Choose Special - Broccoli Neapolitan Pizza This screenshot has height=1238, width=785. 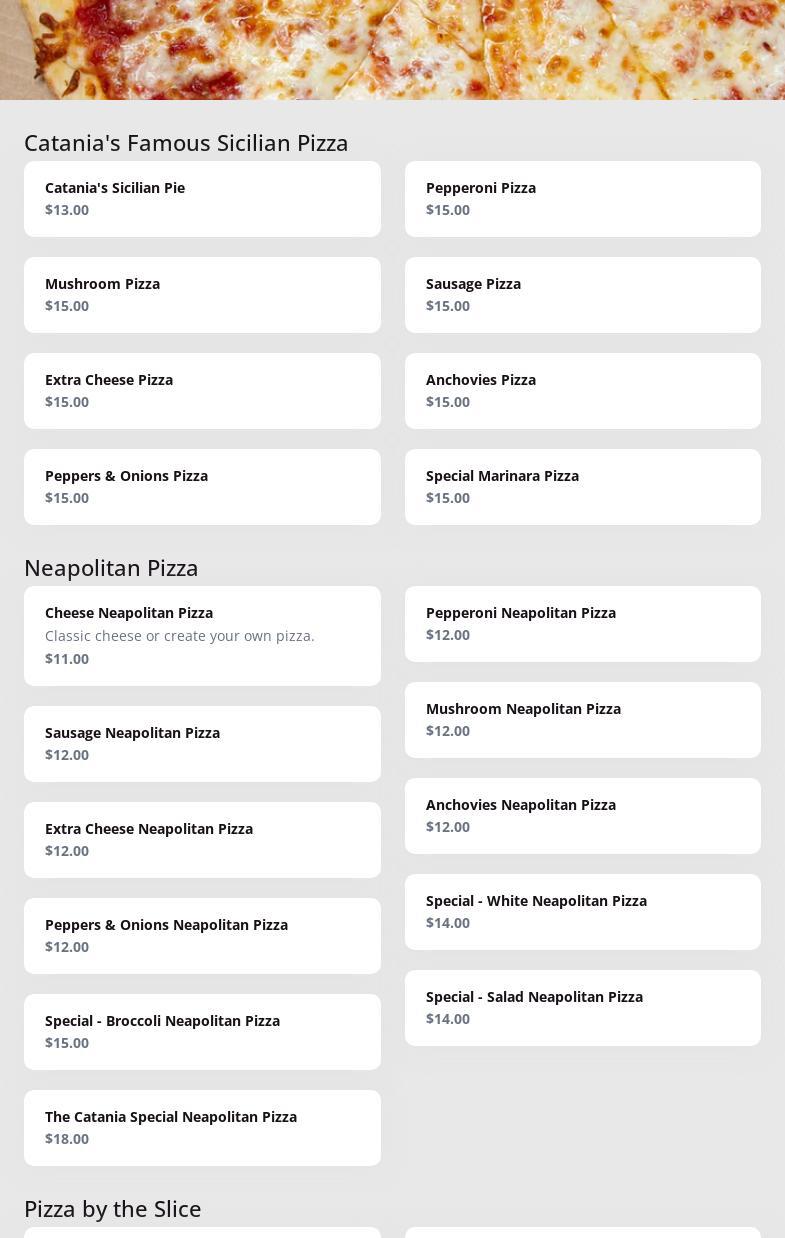(x=202, y=1032)
